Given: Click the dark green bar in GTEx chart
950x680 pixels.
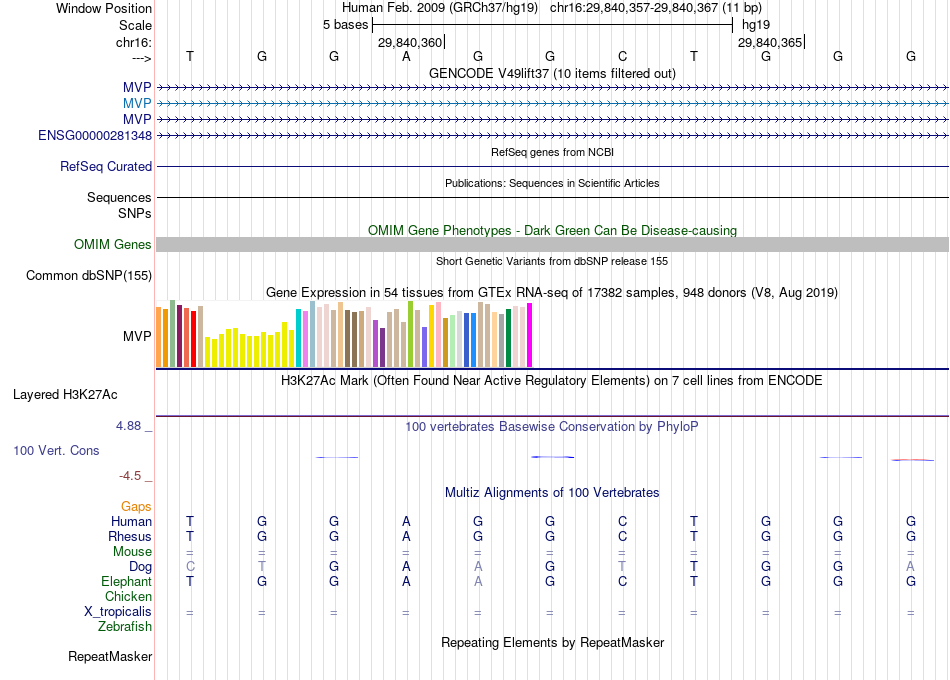Looking at the screenshot, I should tap(509, 338).
